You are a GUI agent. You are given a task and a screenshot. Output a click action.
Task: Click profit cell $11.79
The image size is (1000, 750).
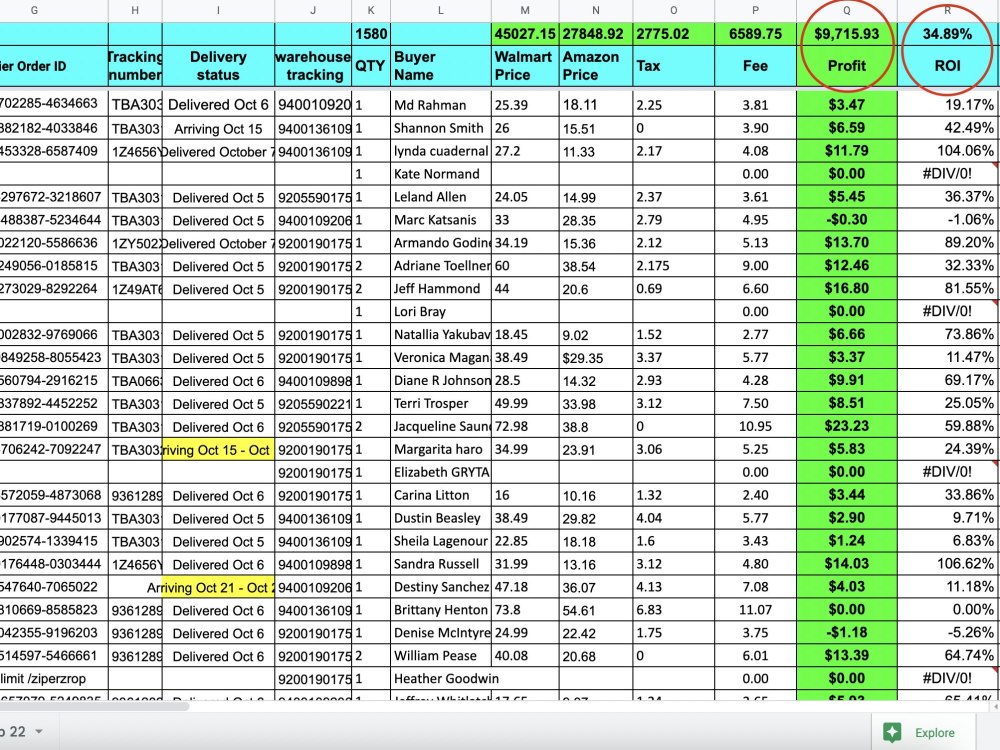click(846, 151)
